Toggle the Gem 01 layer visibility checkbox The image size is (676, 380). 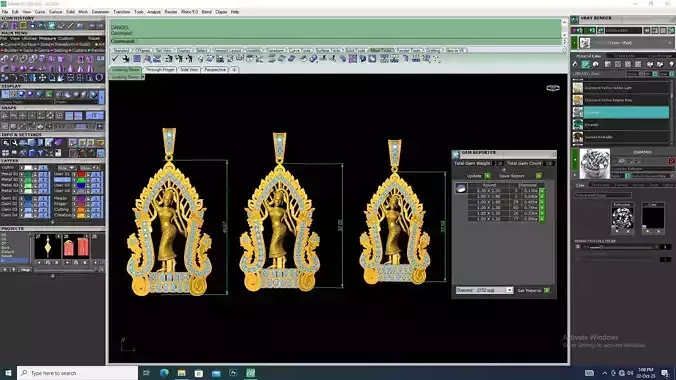coord(22,198)
